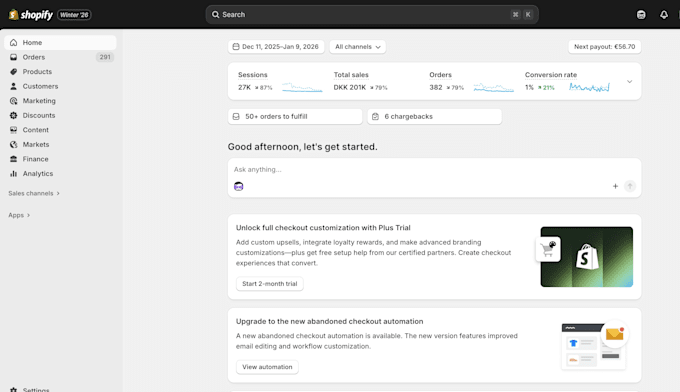The image size is (680, 392).
Task: Open Discounts in the sidebar
Action: tap(60, 115)
